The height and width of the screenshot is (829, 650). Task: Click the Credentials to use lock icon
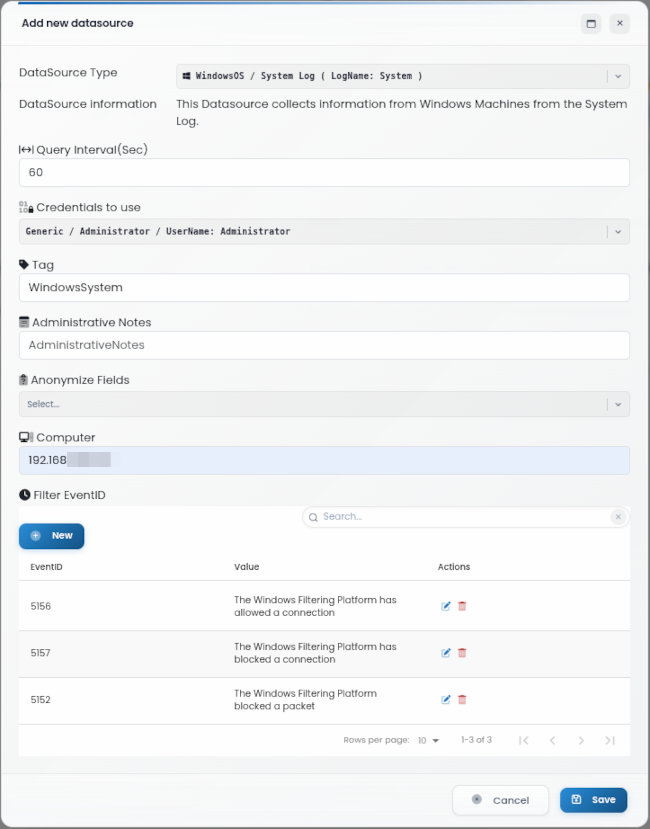click(x=26, y=207)
